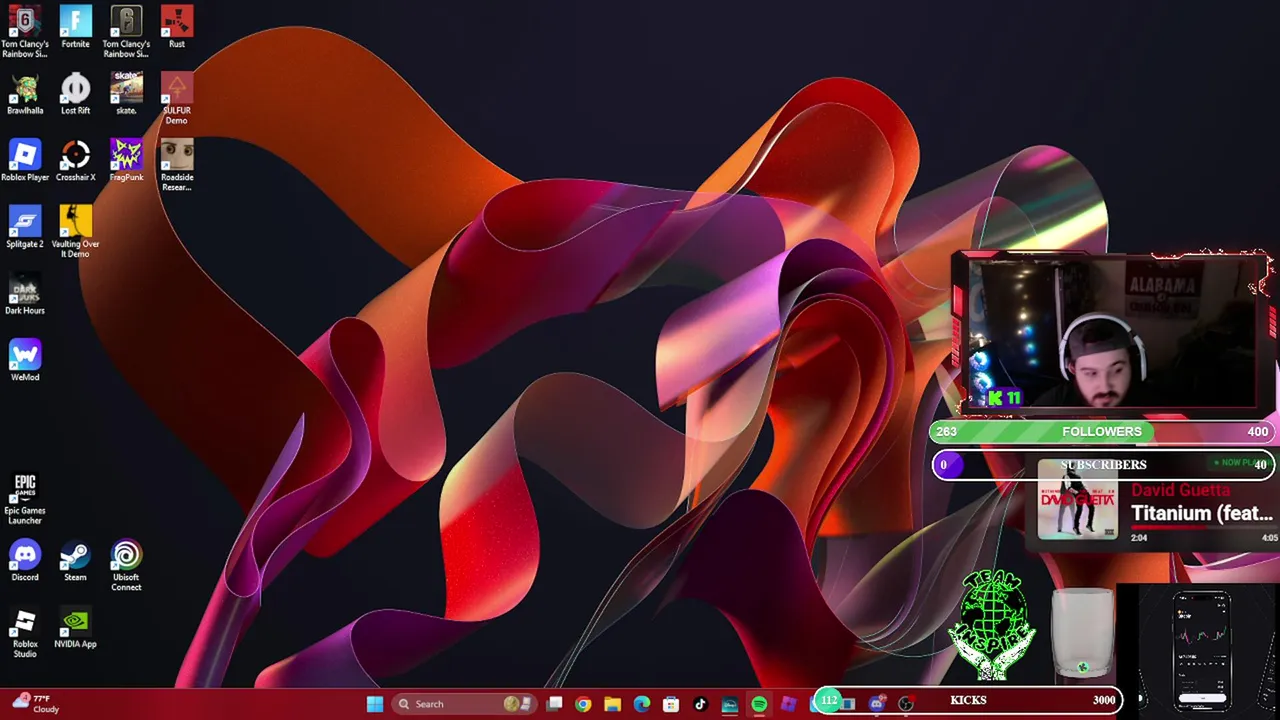Open TikTok from the taskbar

click(700, 704)
